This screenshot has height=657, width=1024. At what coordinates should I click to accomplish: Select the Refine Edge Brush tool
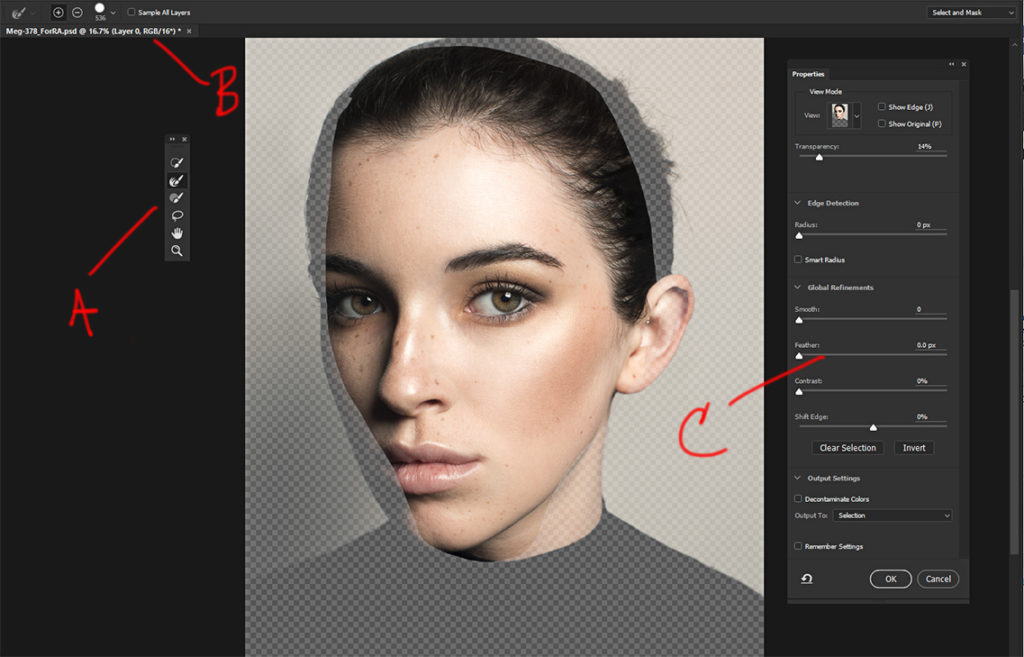tap(176, 181)
